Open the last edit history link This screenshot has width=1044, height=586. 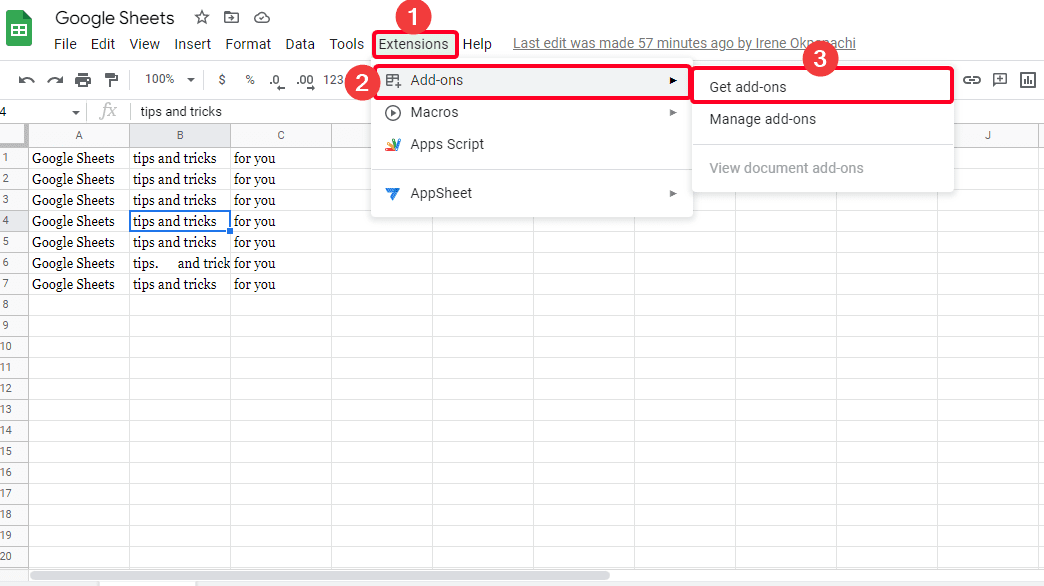tap(684, 44)
